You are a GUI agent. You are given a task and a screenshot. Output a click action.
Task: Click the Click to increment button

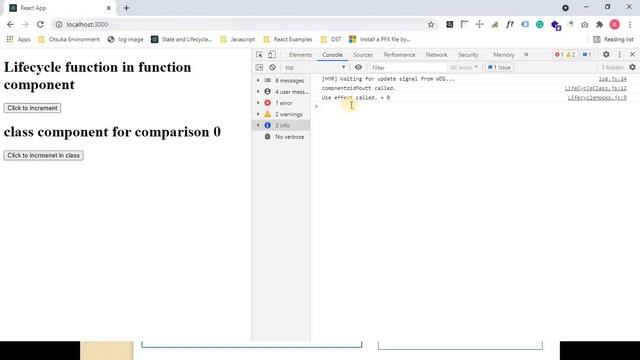pos(32,108)
